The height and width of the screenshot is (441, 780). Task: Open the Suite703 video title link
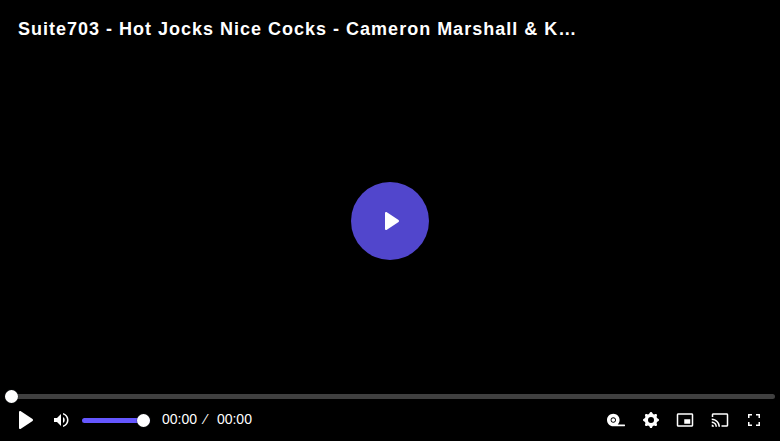tap(297, 29)
